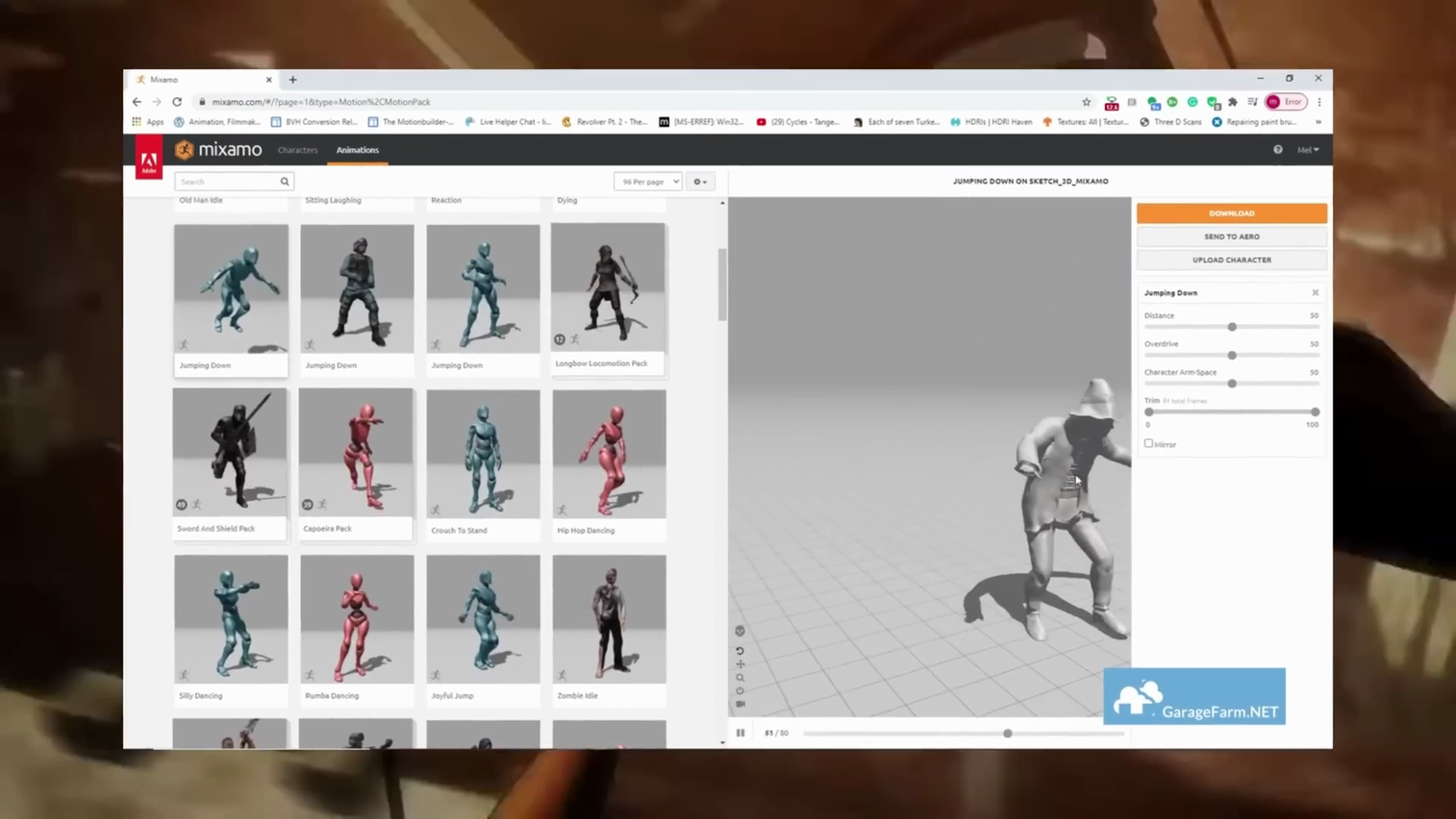
Task: Bookmark the page with the star icon
Action: (x=1087, y=102)
